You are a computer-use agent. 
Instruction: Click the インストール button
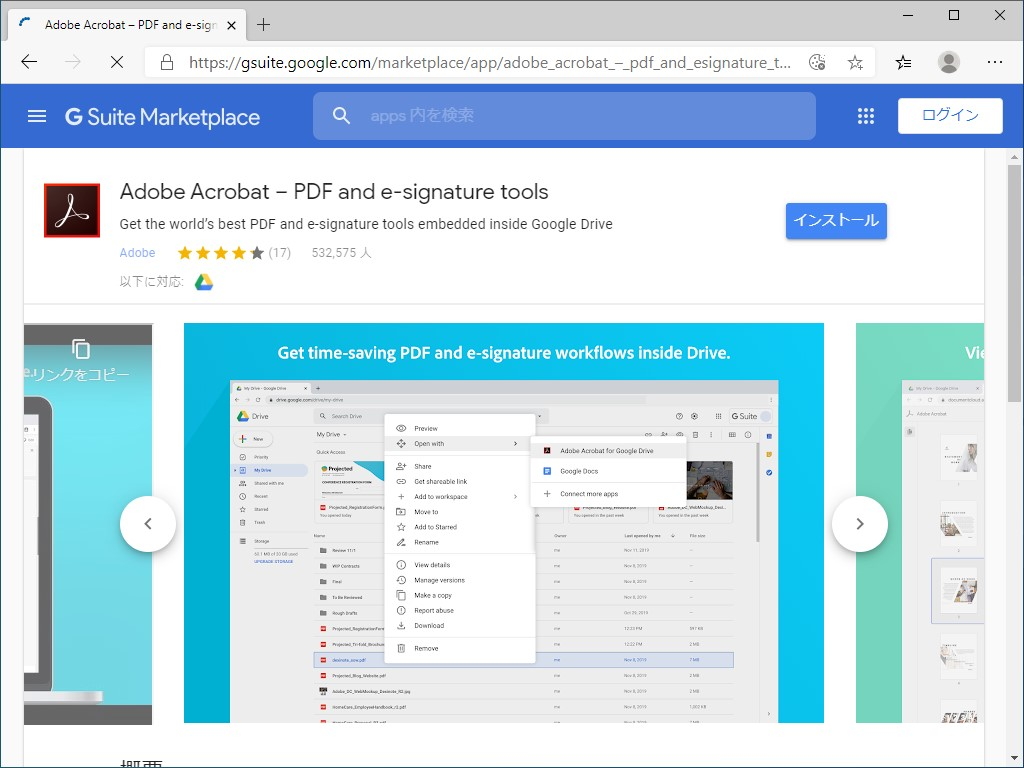836,221
